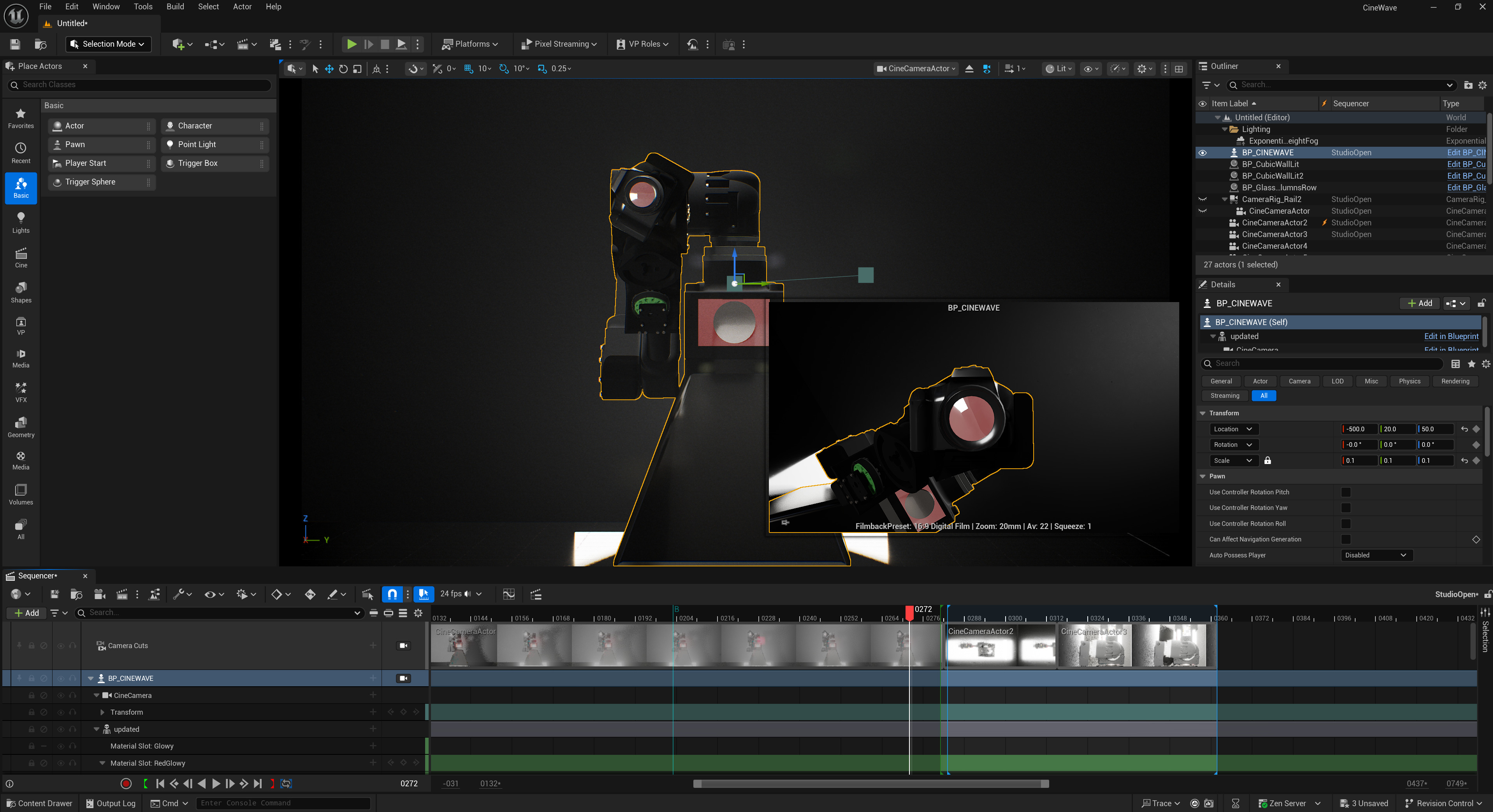Open the Volumes category in Place Actors
Image resolution: width=1493 pixels, height=812 pixels.
click(21, 494)
